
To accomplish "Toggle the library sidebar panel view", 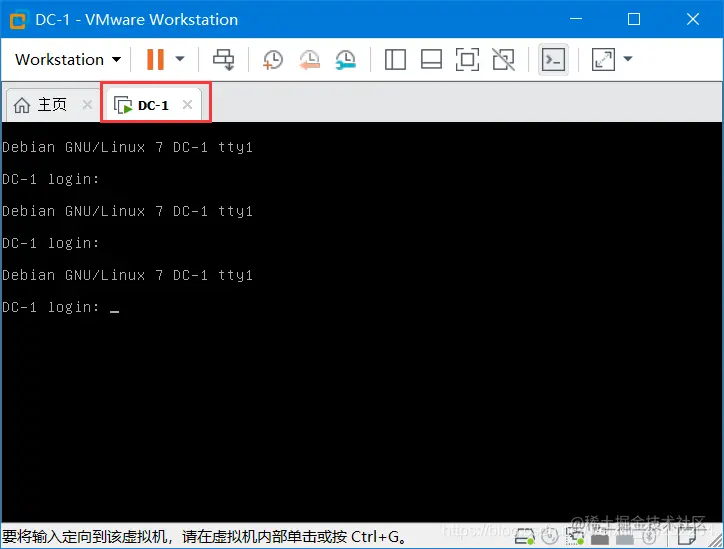I will click(395, 60).
